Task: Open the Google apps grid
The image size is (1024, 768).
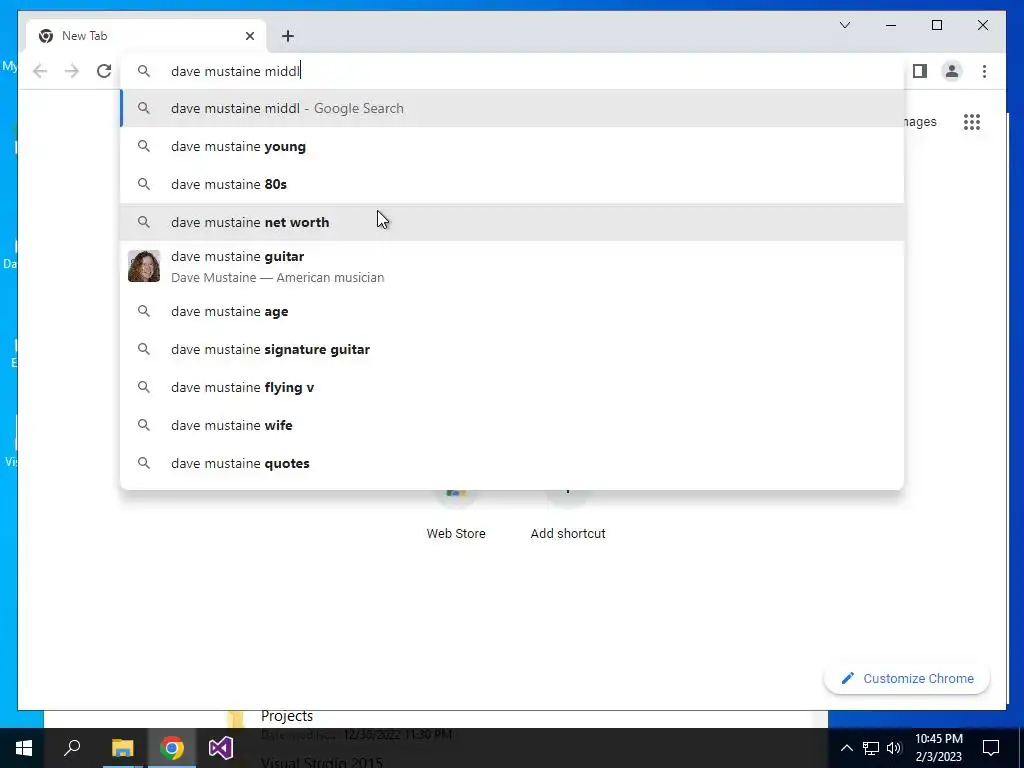Action: click(972, 121)
